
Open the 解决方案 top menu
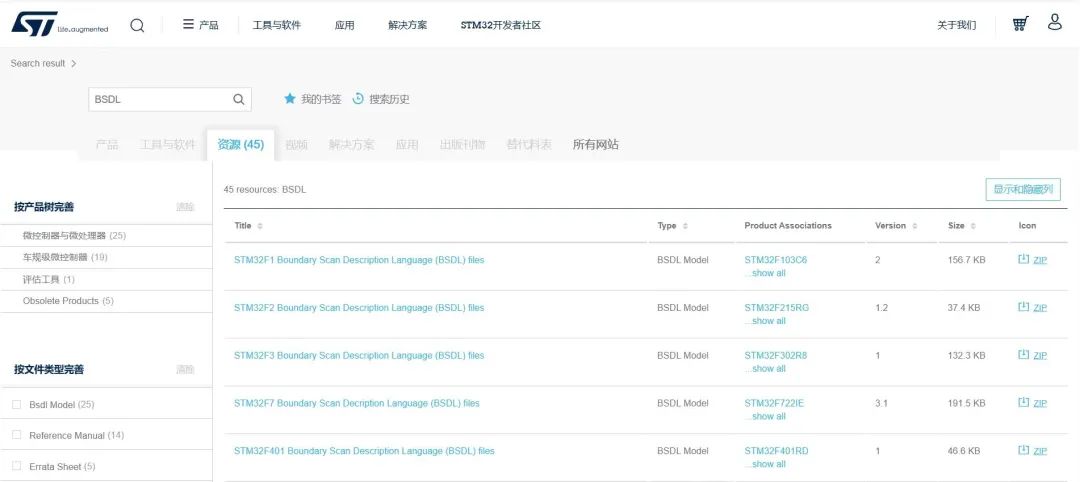click(408, 25)
